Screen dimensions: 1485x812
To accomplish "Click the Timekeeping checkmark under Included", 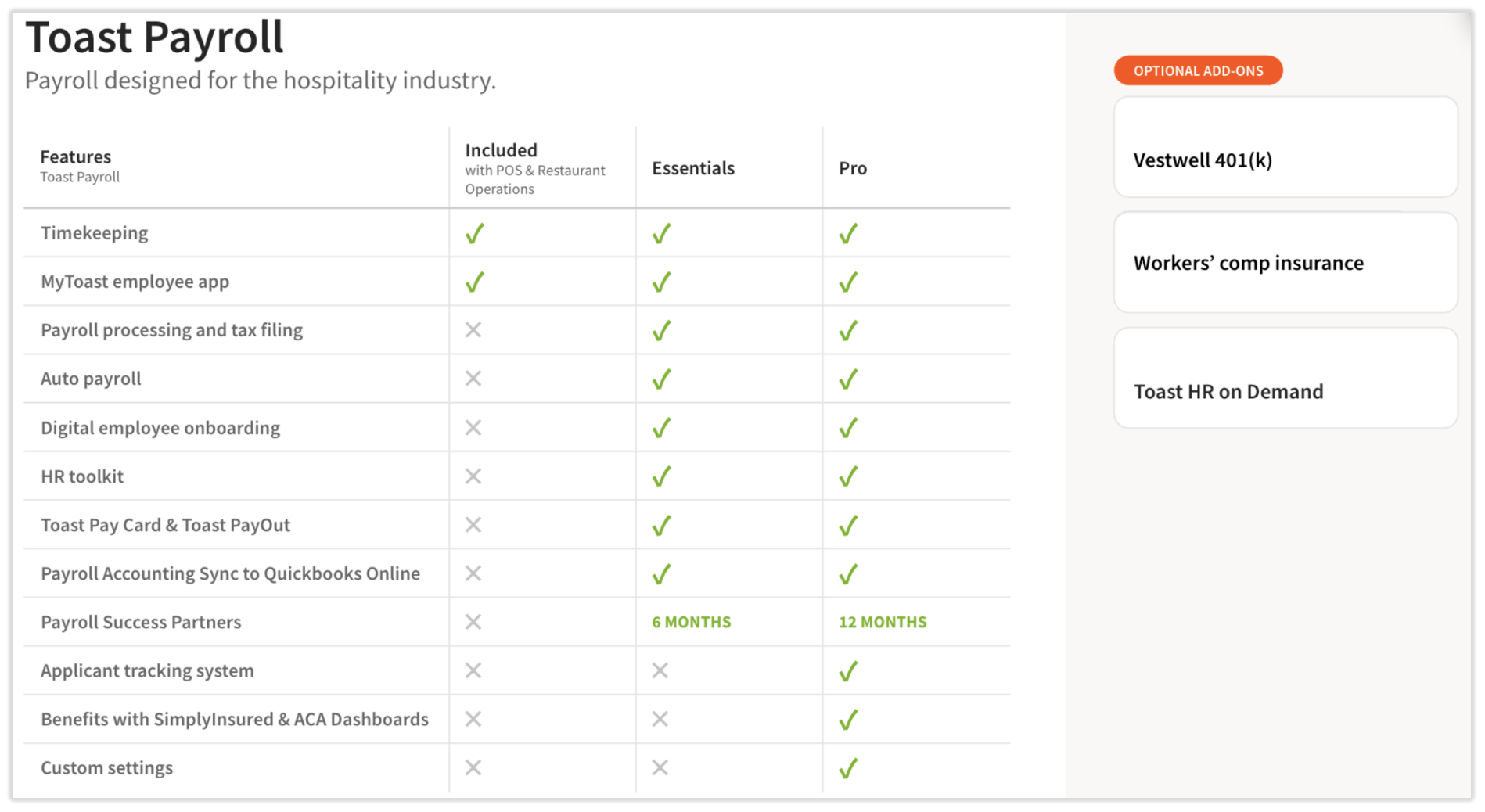I will click(475, 233).
